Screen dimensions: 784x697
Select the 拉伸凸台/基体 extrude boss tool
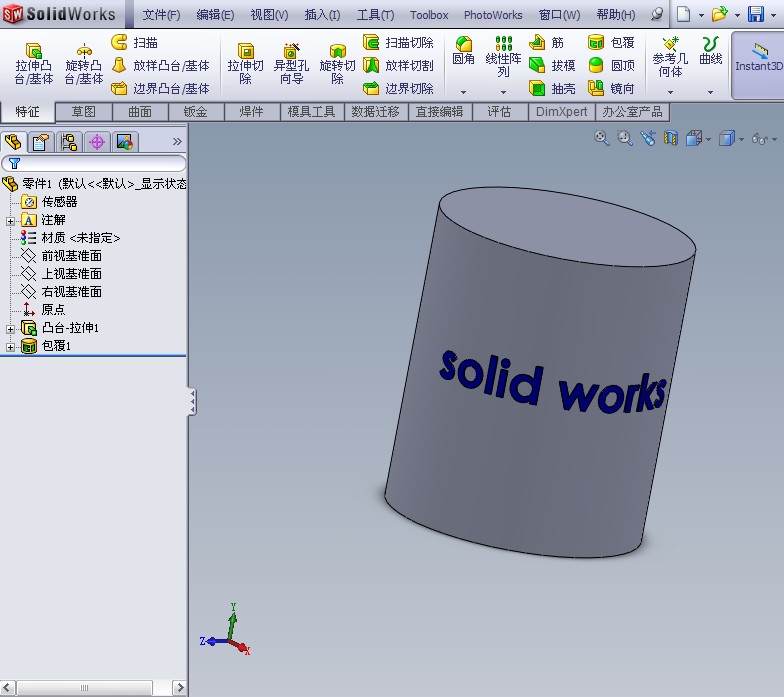(x=34, y=64)
